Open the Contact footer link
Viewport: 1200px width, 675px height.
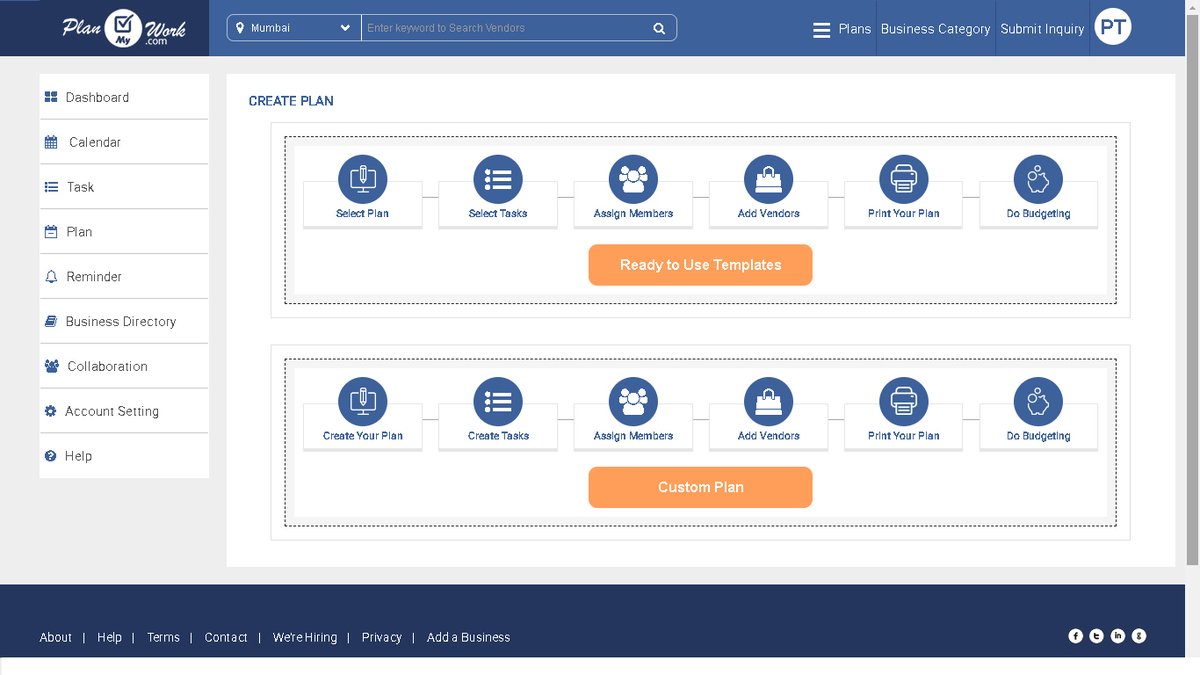(226, 637)
